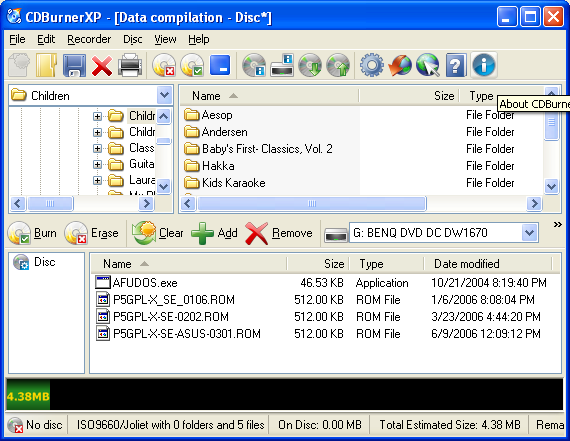Click the No disc status icon

[15, 425]
